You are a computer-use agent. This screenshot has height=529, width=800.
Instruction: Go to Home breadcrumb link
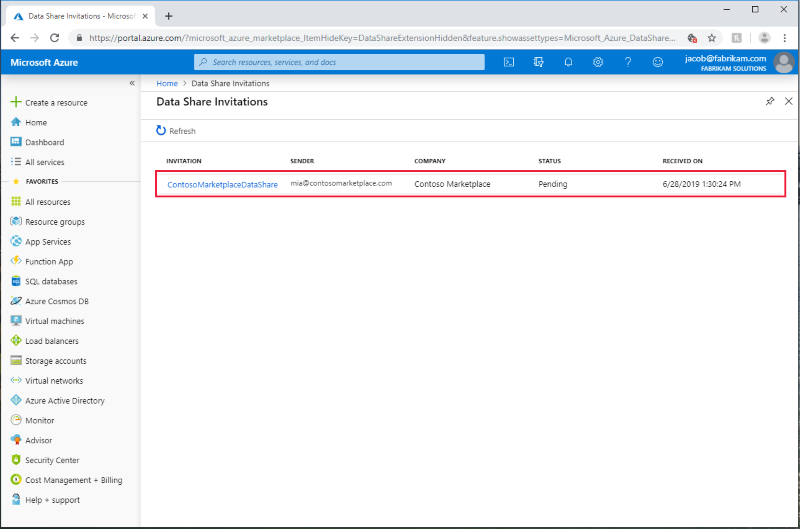pyautogui.click(x=167, y=83)
